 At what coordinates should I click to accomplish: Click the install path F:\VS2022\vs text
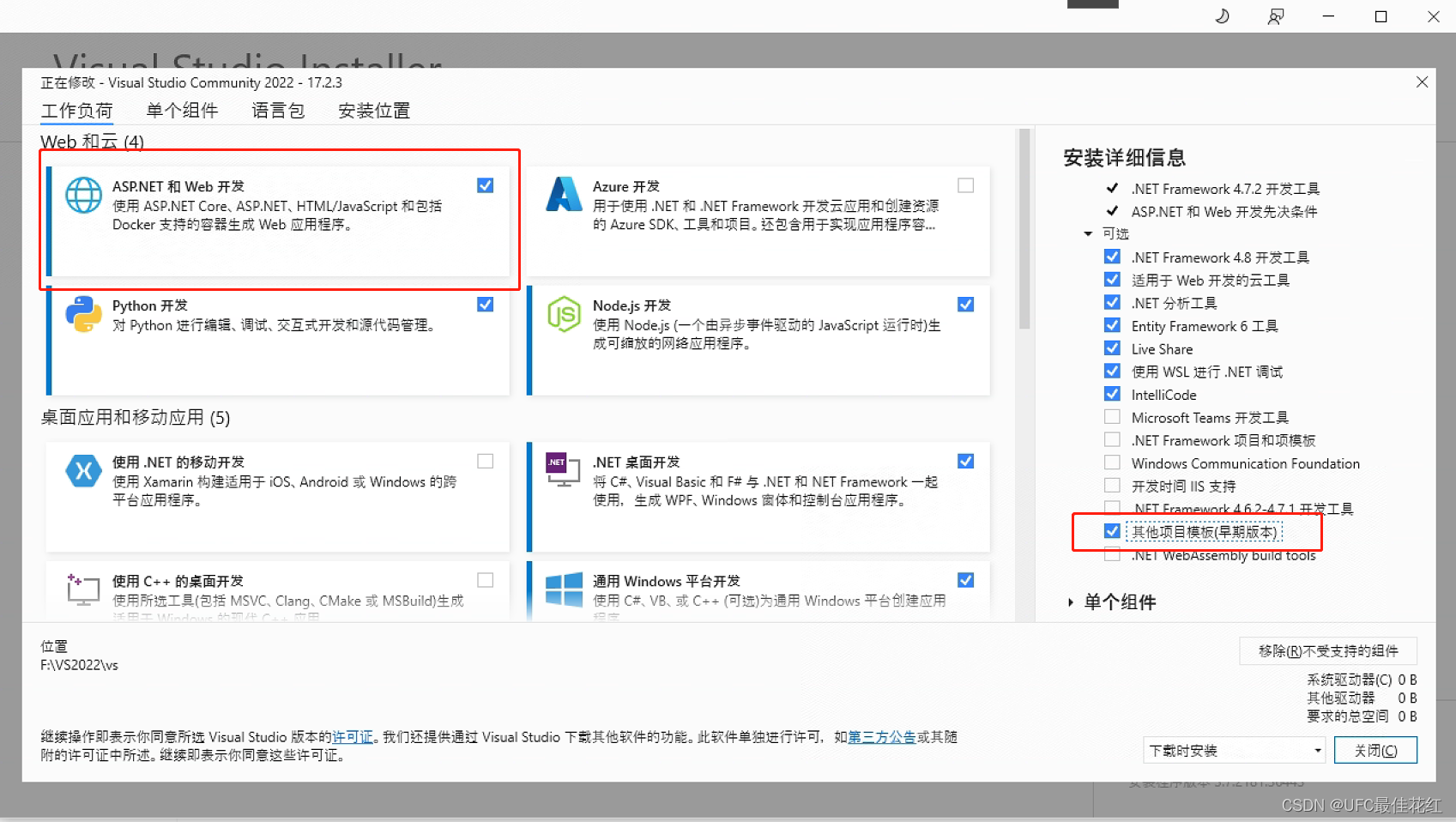tap(79, 665)
